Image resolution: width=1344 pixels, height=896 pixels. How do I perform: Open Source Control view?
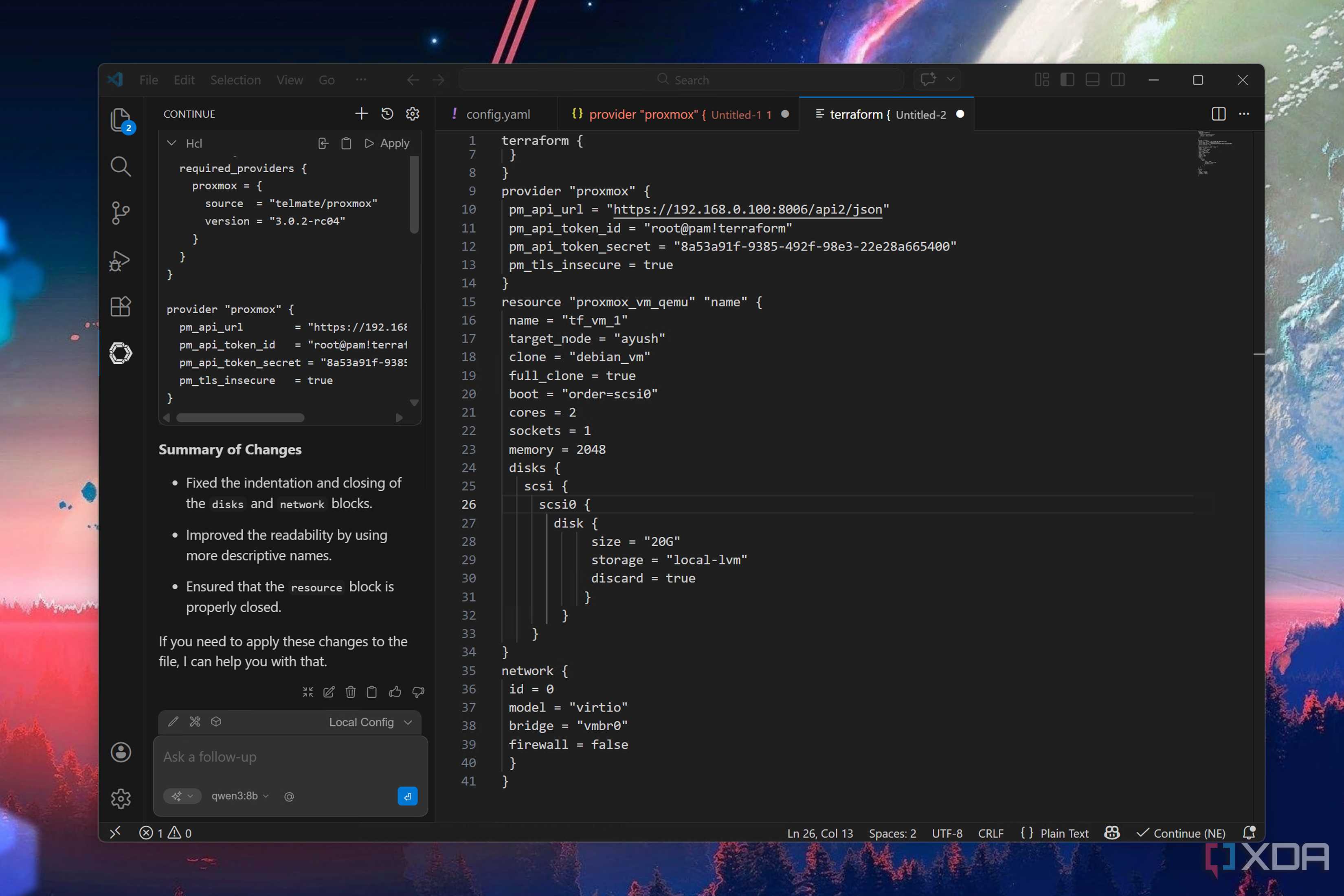click(x=121, y=213)
